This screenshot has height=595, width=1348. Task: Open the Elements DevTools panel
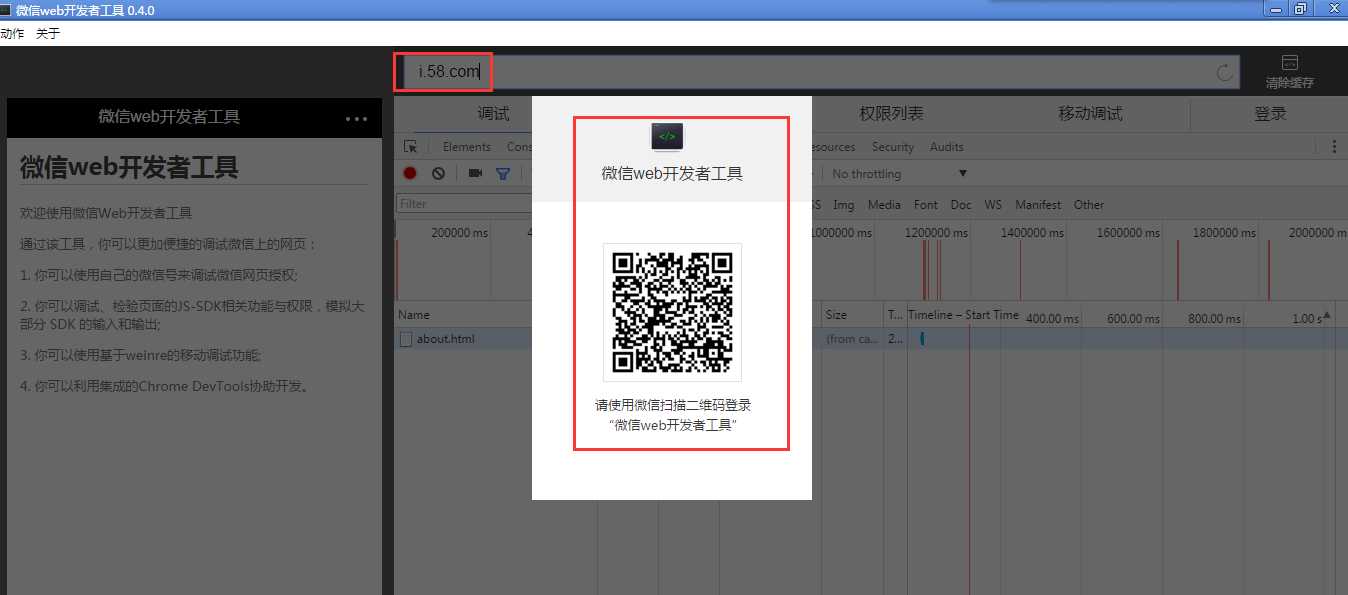[x=467, y=147]
